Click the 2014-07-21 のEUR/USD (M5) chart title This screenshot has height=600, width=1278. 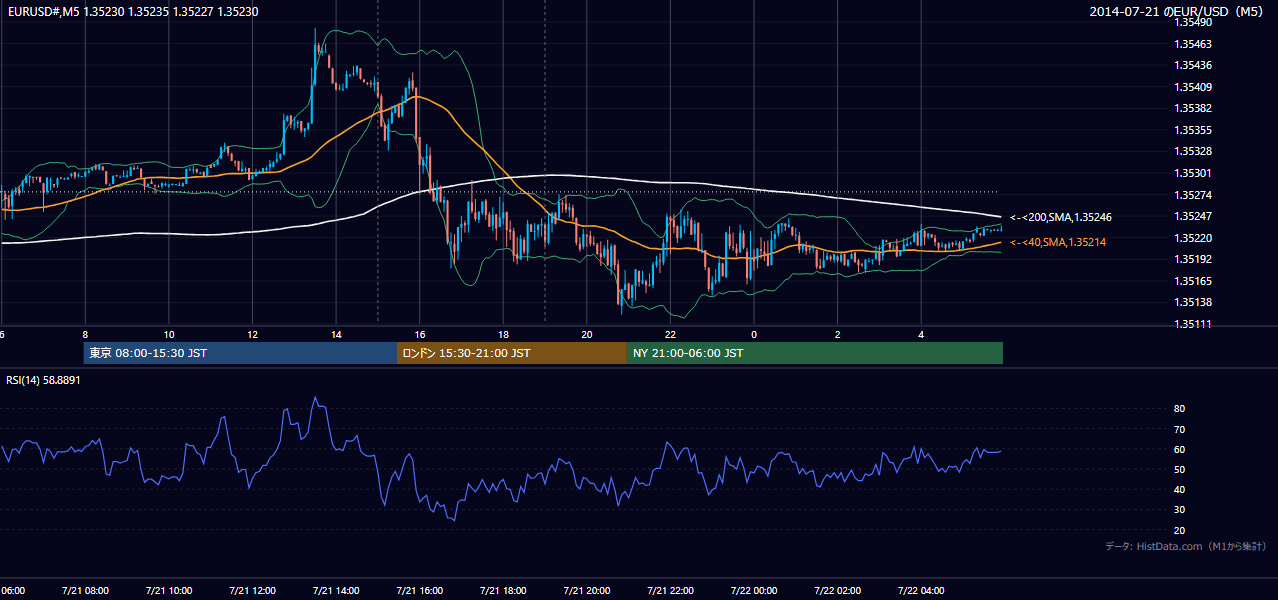[x=1178, y=11]
